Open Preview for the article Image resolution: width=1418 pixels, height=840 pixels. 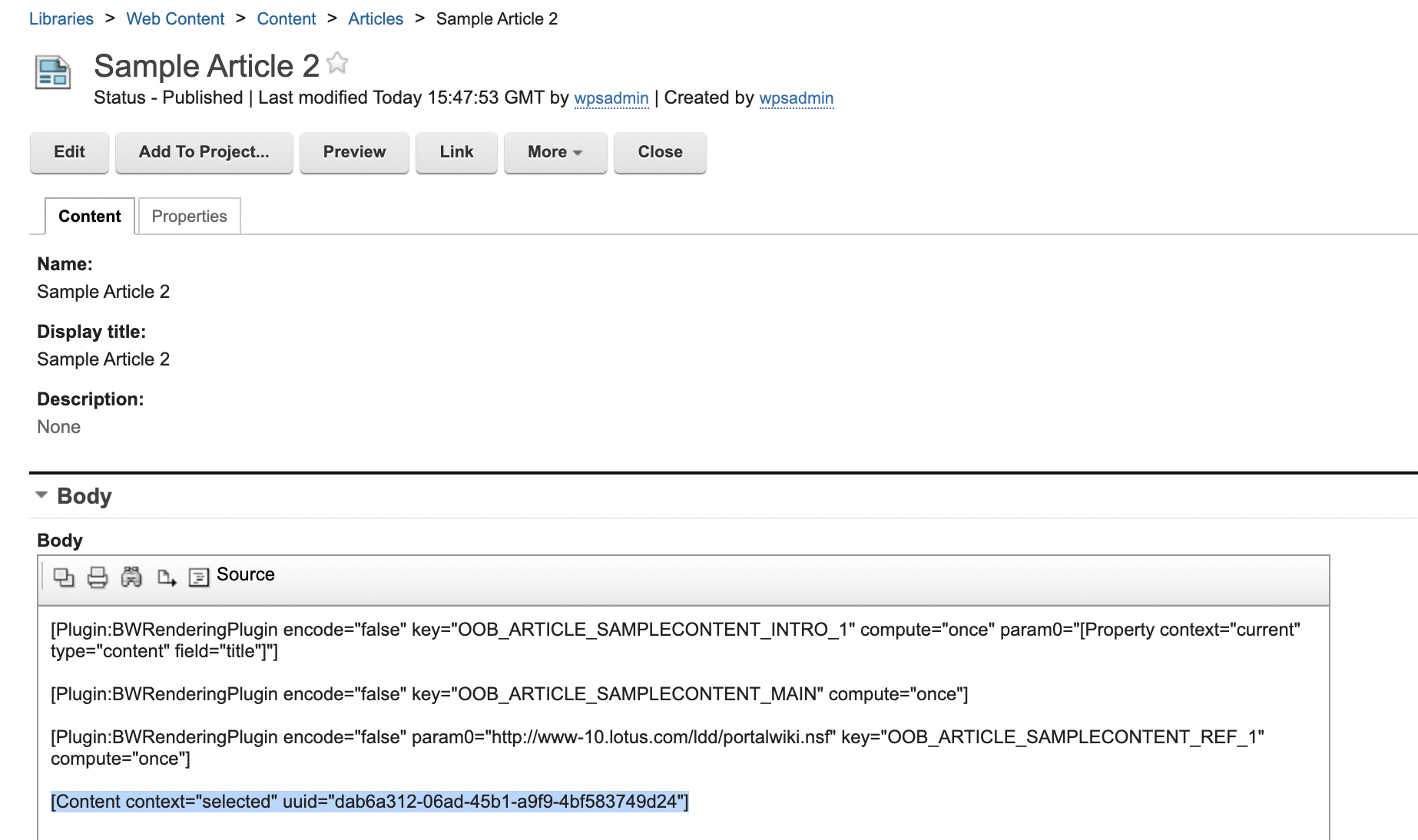pyautogui.click(x=354, y=152)
